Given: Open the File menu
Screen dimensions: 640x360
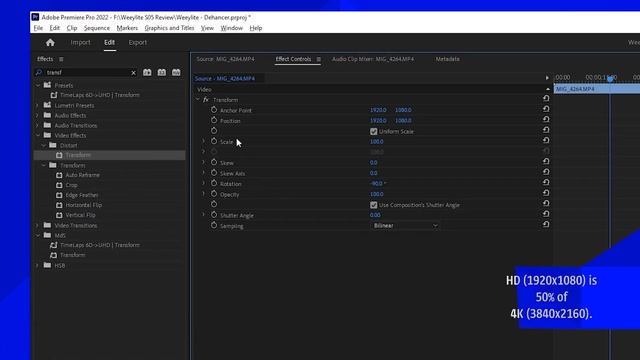Looking at the screenshot, I should [38, 28].
